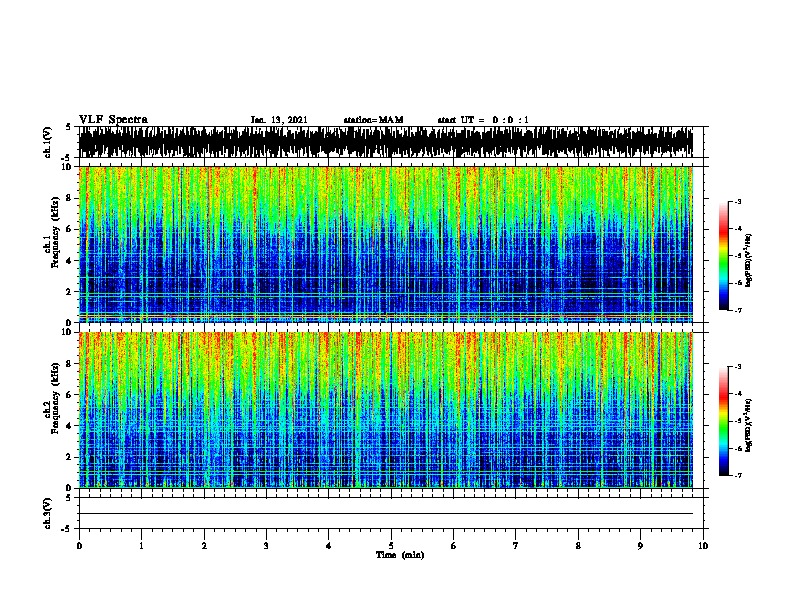The width and height of the screenshot is (792, 612).
Task: Select the "start UT = 0:0:1" text
Action: pos(483,120)
